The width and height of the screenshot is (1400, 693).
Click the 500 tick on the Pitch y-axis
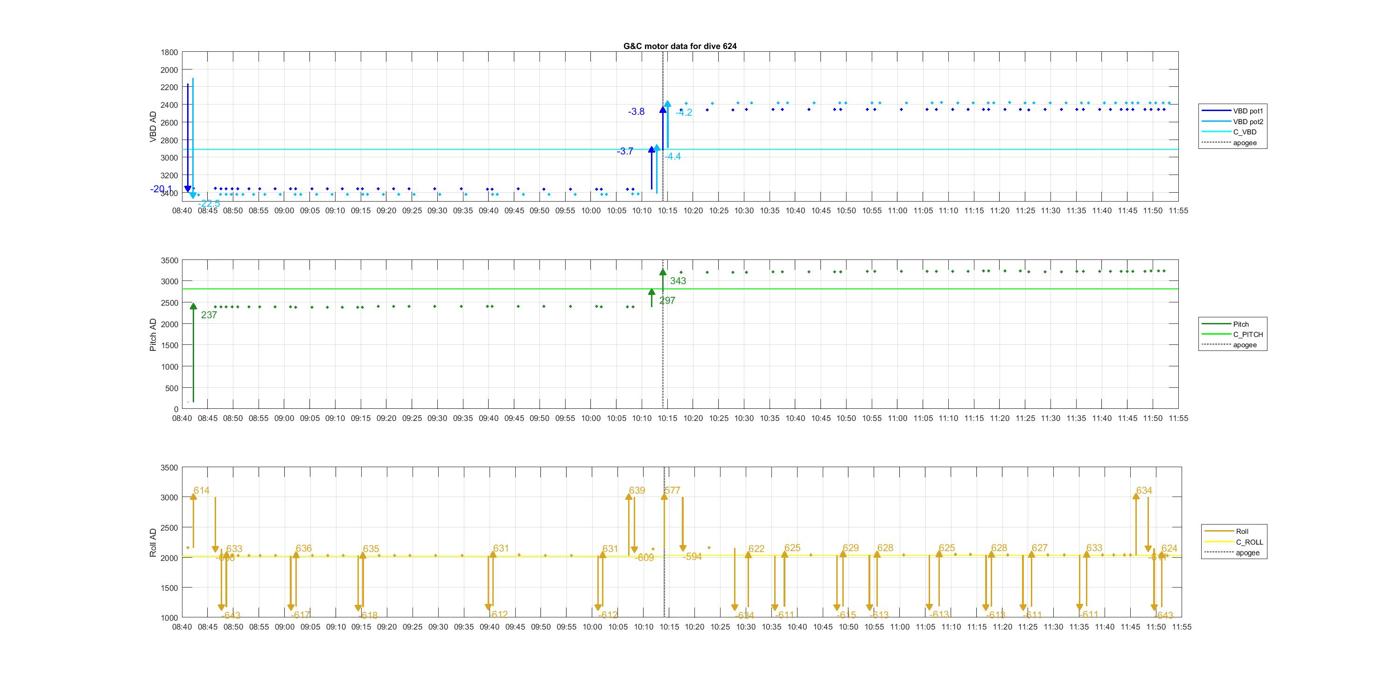[172, 388]
